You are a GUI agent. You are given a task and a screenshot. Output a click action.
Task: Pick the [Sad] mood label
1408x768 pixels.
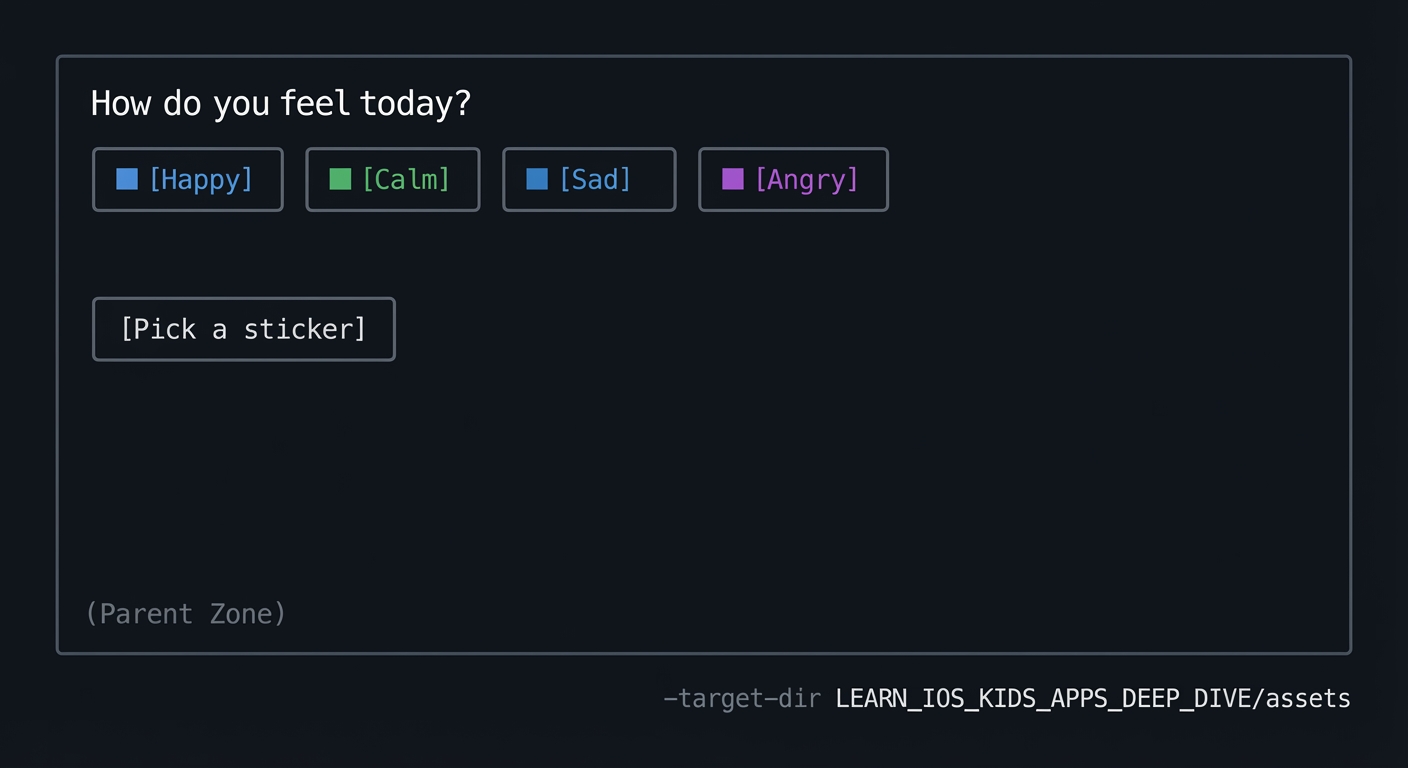coord(595,180)
